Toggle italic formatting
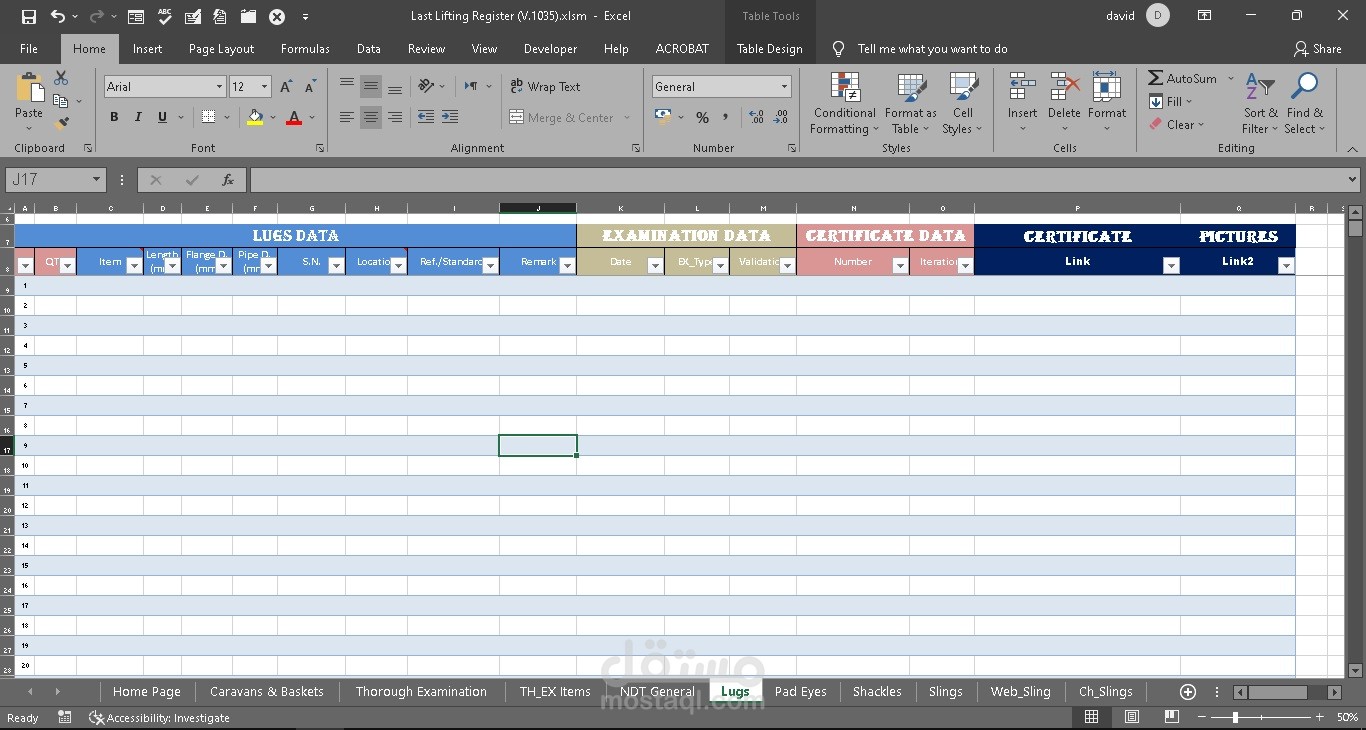This screenshot has height=730, width=1366. (x=137, y=117)
